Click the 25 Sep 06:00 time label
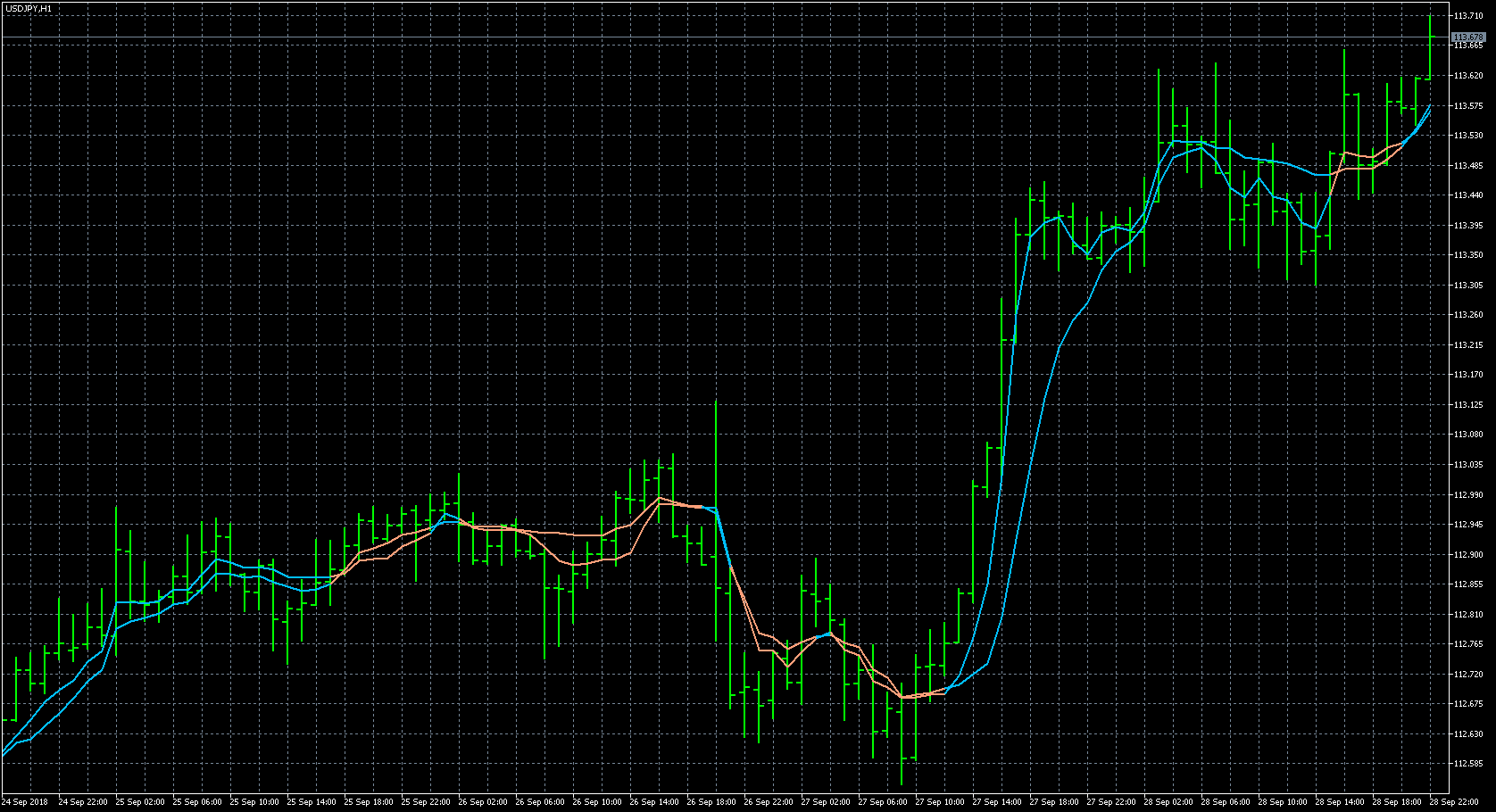Image resolution: width=1496 pixels, height=812 pixels. [197, 802]
